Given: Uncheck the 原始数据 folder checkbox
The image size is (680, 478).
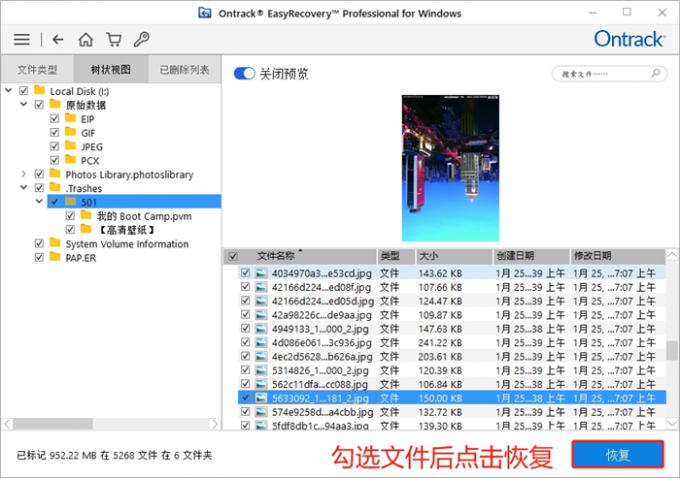Looking at the screenshot, I should click(39, 105).
